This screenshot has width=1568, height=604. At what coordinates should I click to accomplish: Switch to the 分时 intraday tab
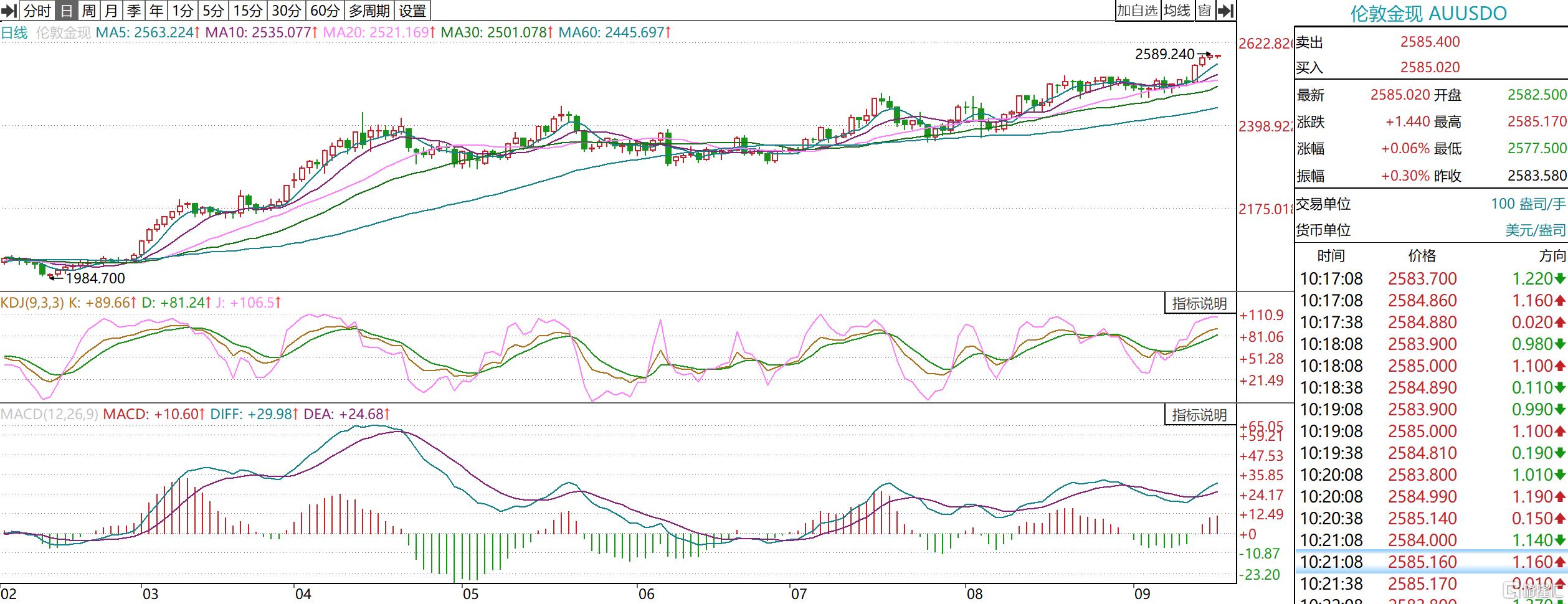pyautogui.click(x=37, y=11)
